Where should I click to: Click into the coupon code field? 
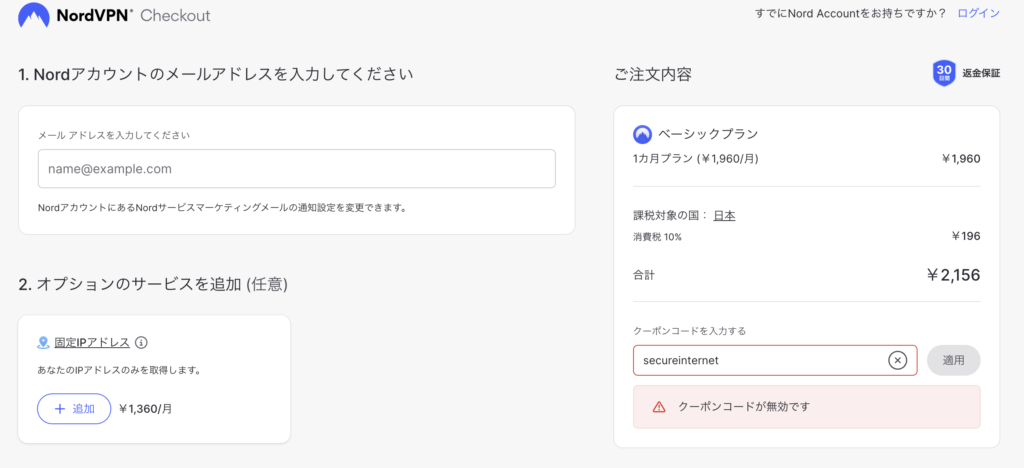point(758,360)
